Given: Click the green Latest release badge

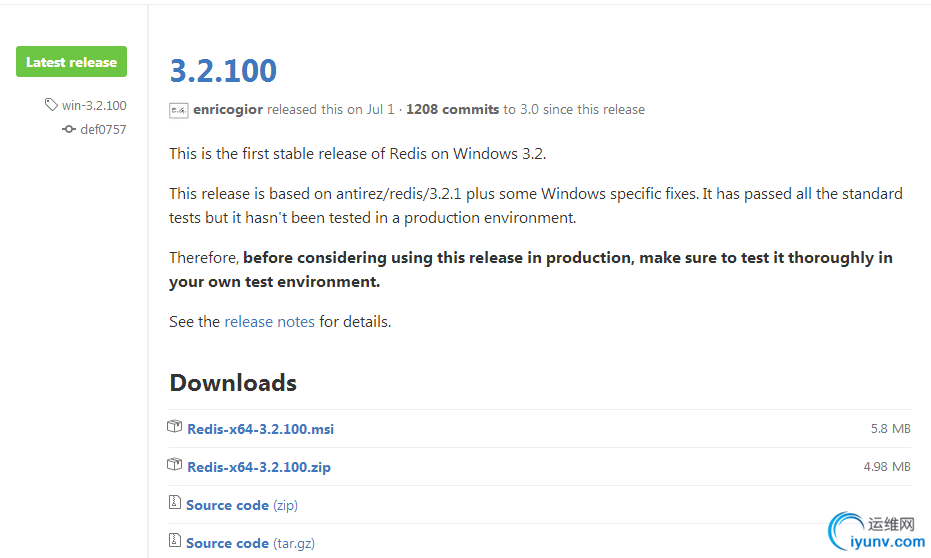Looking at the screenshot, I should click(x=71, y=62).
